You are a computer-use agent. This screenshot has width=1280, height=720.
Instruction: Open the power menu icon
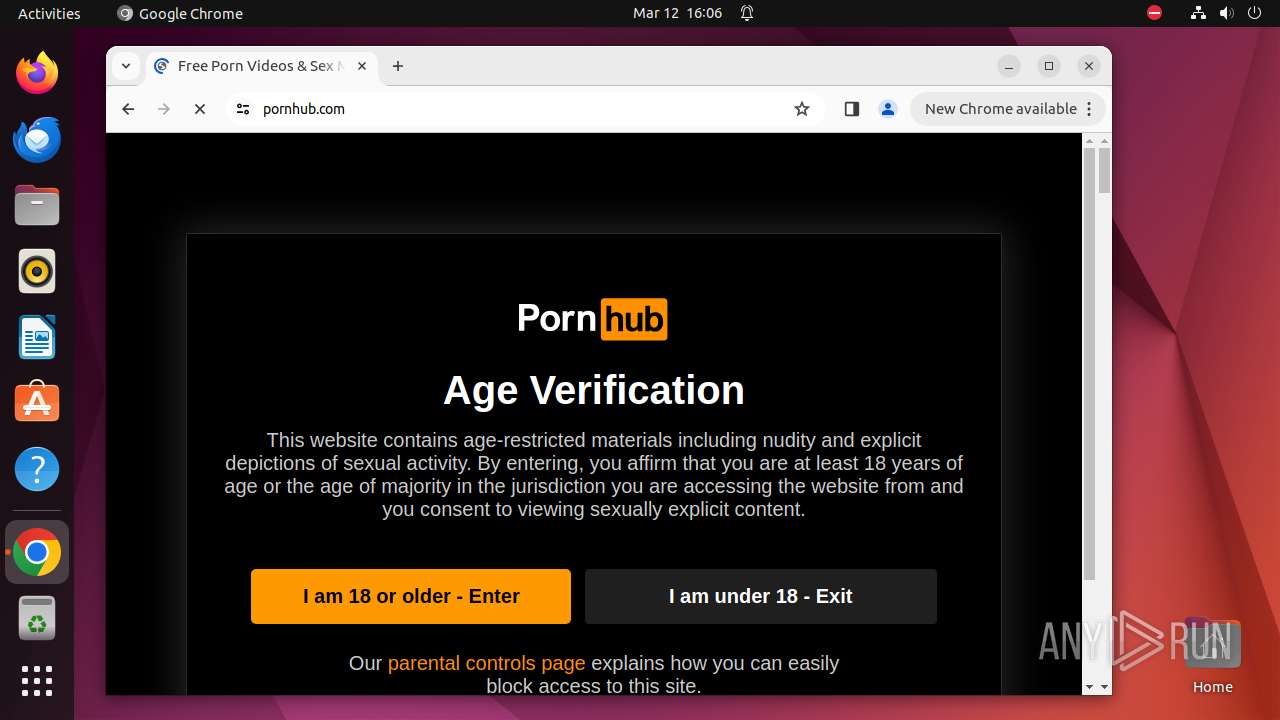tap(1255, 13)
